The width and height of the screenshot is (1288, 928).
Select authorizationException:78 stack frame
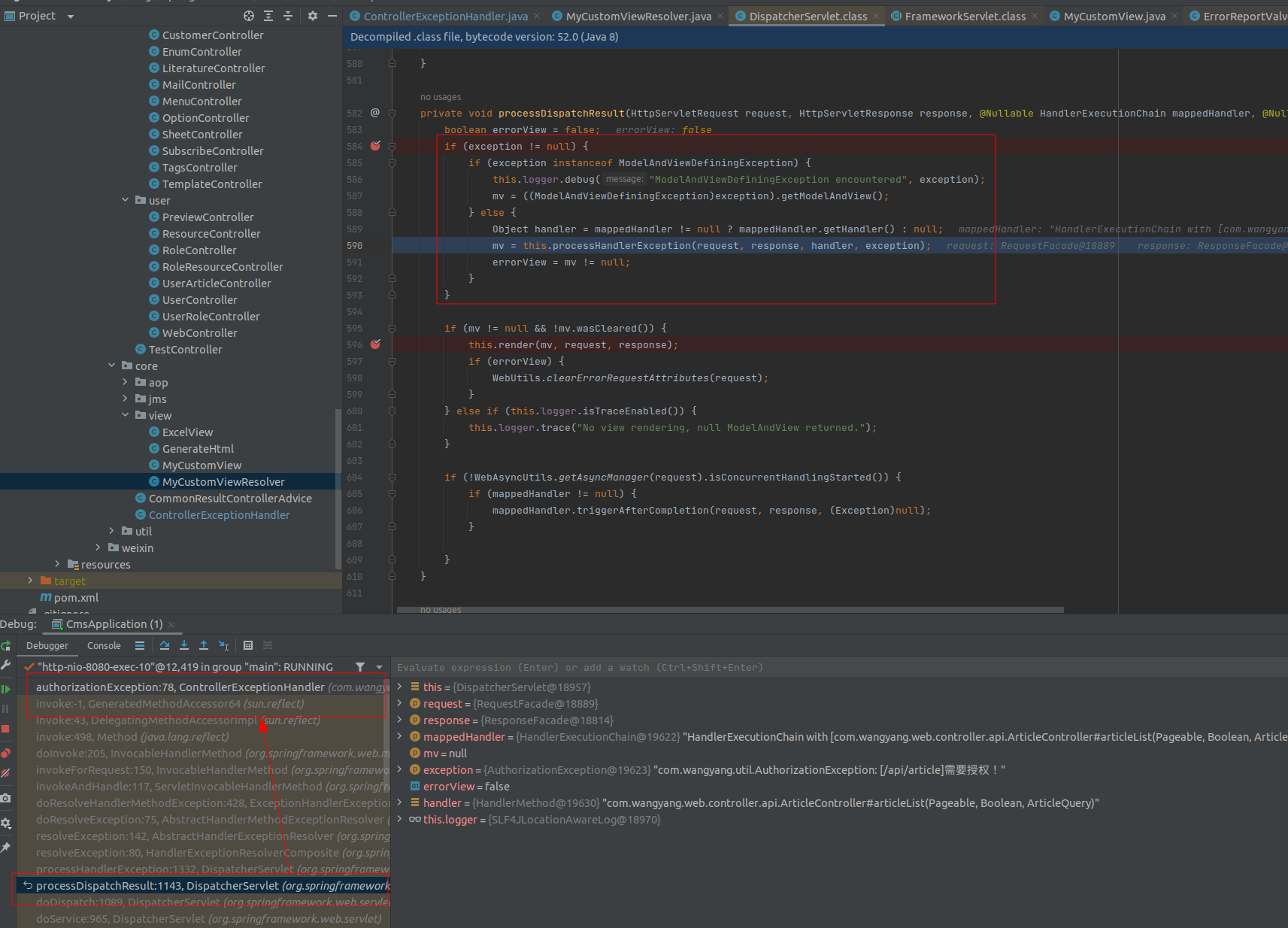(203, 687)
